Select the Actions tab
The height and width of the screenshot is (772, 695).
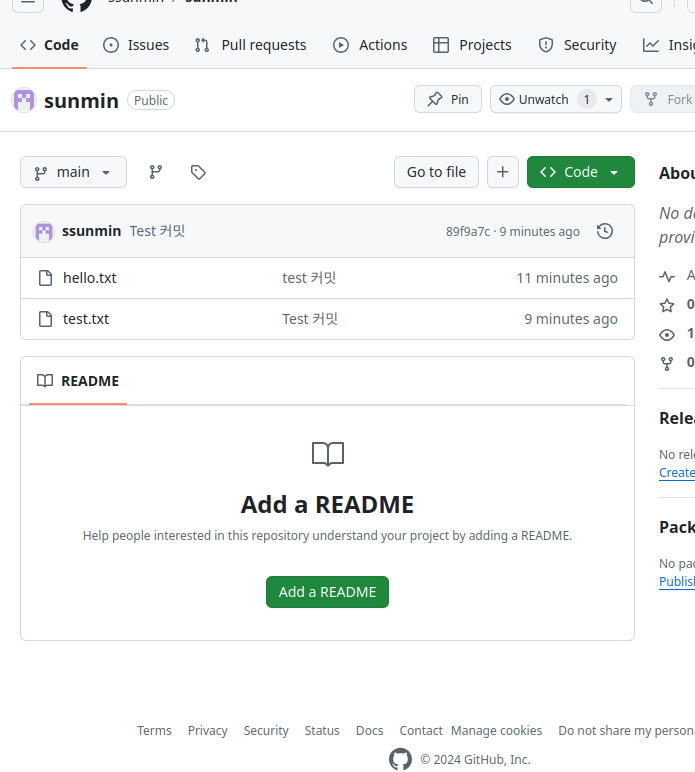[x=370, y=45]
